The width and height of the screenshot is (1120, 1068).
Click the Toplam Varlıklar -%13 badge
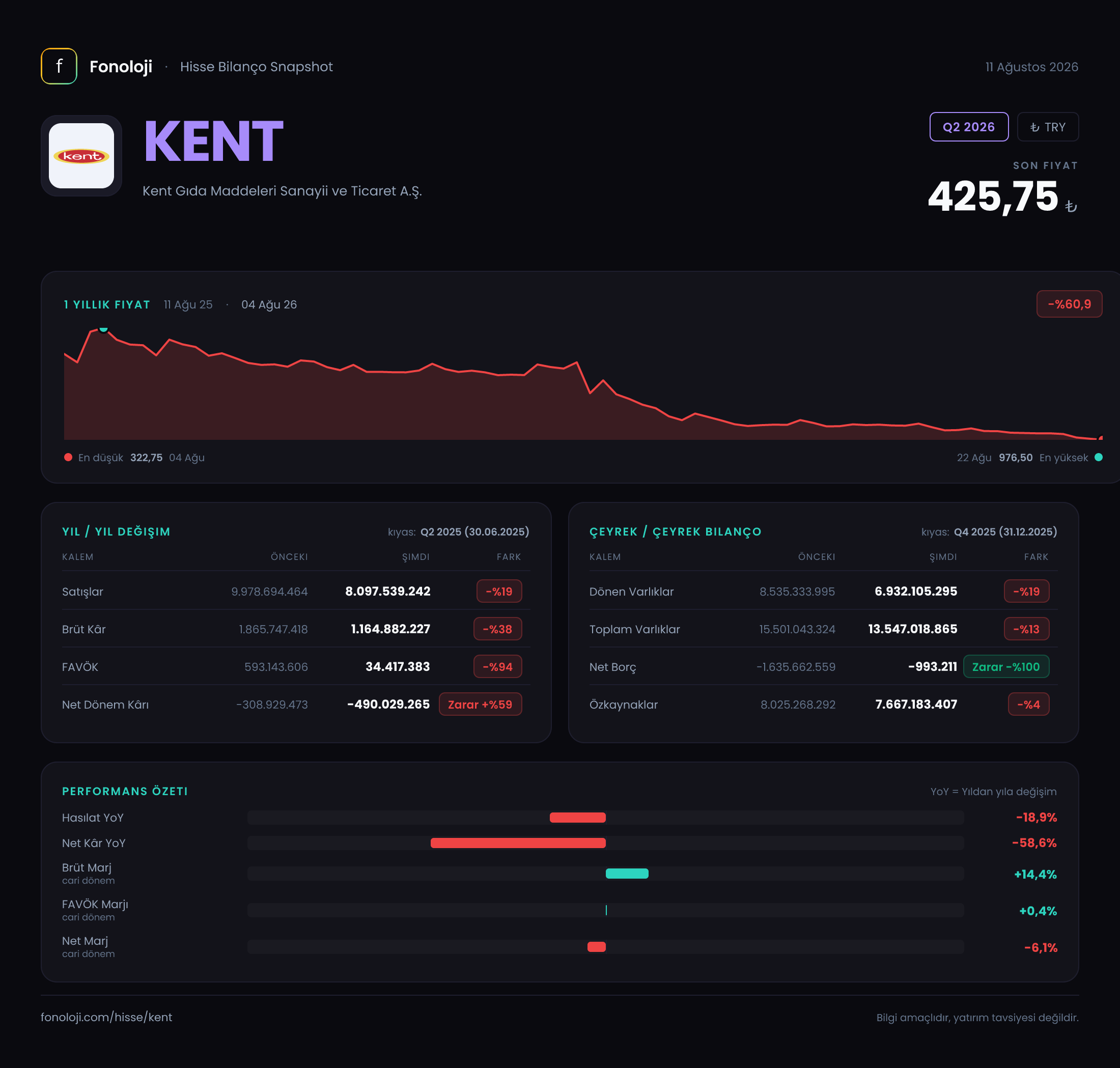[1026, 629]
